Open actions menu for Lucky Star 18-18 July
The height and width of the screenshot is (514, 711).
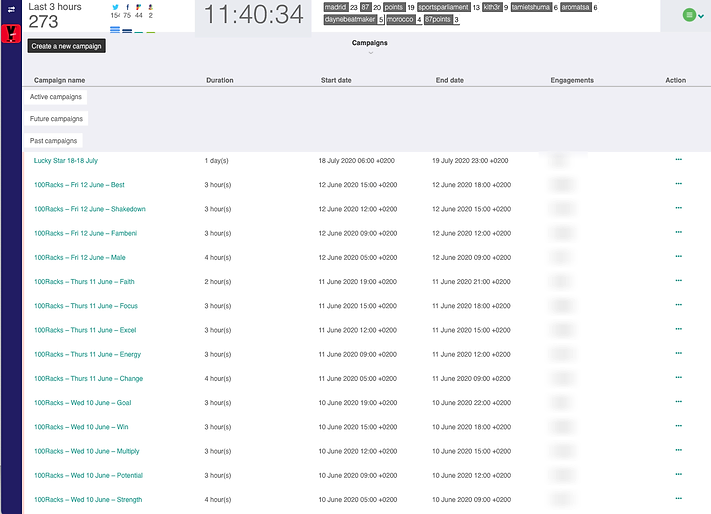pos(678,160)
